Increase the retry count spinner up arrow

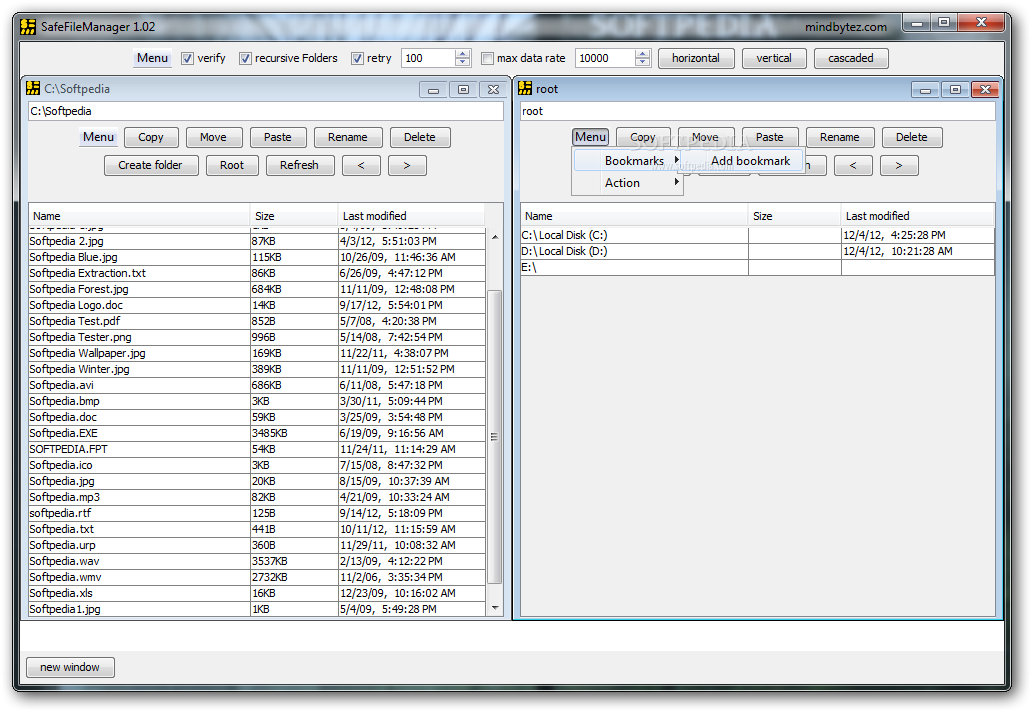tap(463, 54)
